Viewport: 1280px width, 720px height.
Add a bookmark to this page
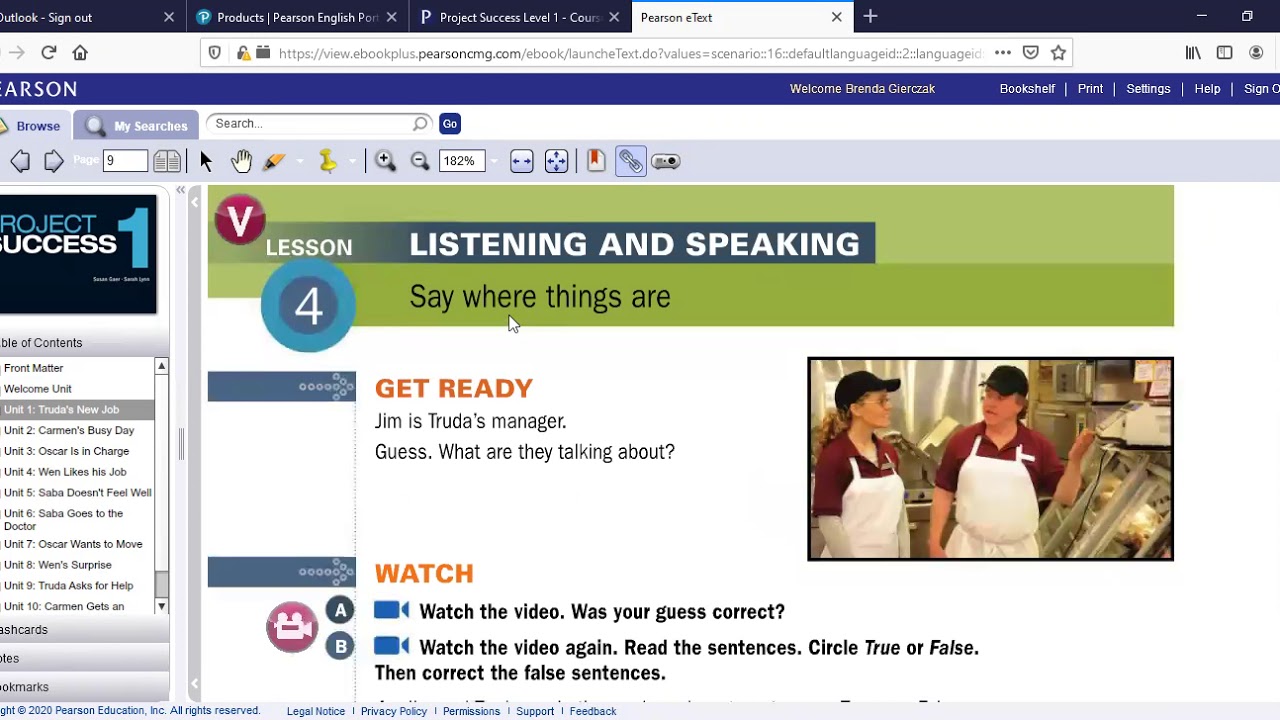596,161
